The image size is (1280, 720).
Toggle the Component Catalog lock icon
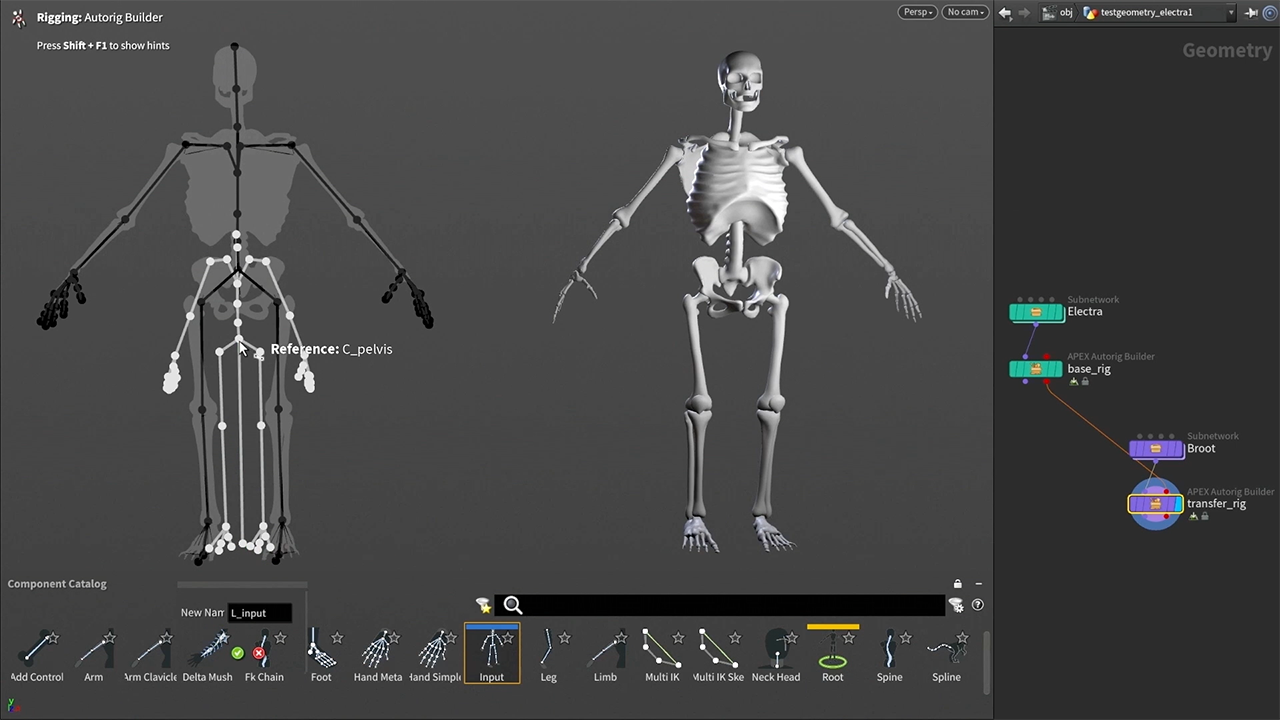(957, 584)
